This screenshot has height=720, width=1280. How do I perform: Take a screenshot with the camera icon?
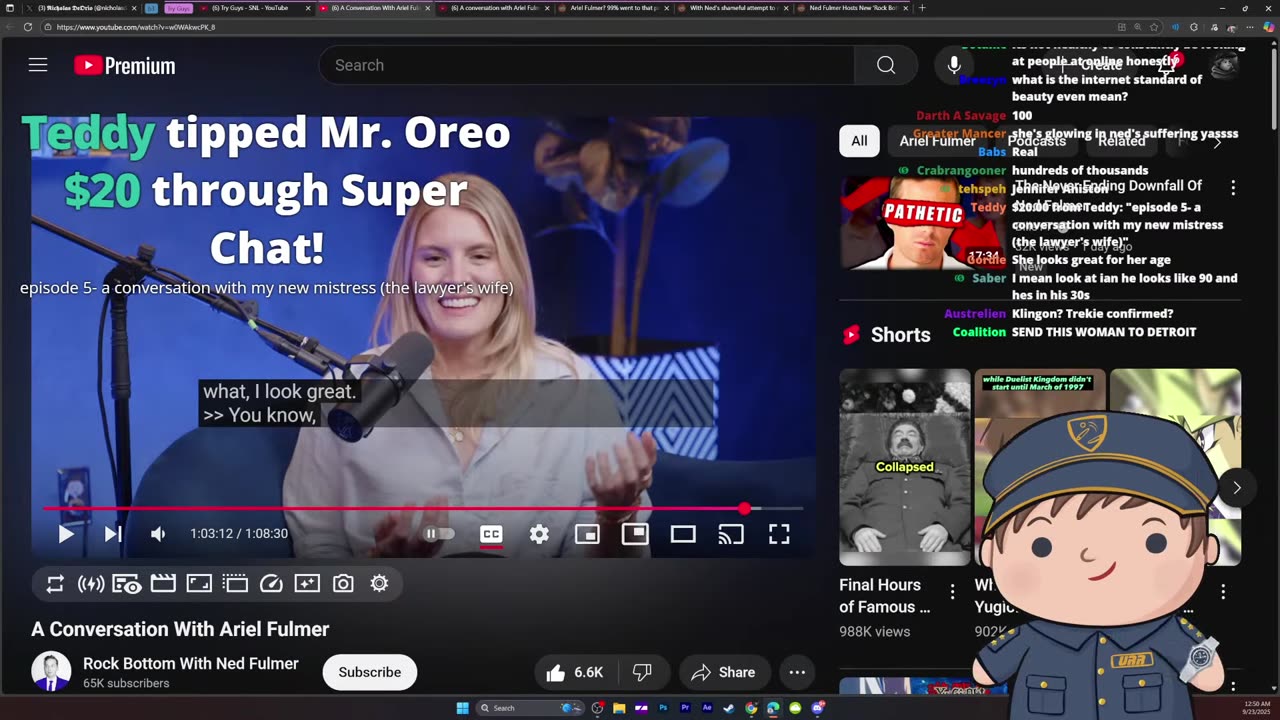[x=343, y=584]
